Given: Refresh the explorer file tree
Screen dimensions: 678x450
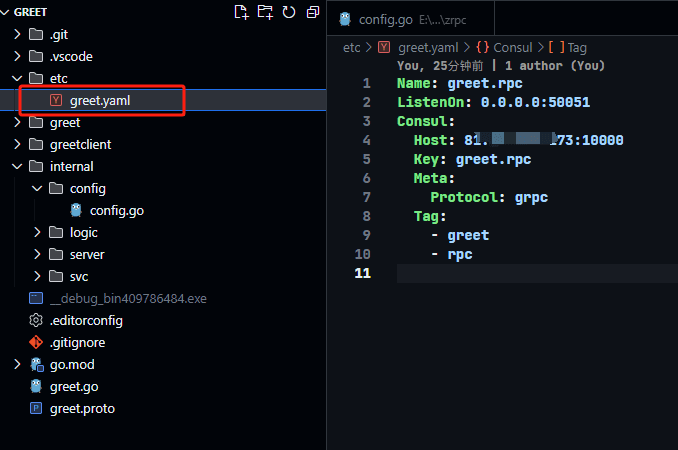Looking at the screenshot, I should [289, 12].
